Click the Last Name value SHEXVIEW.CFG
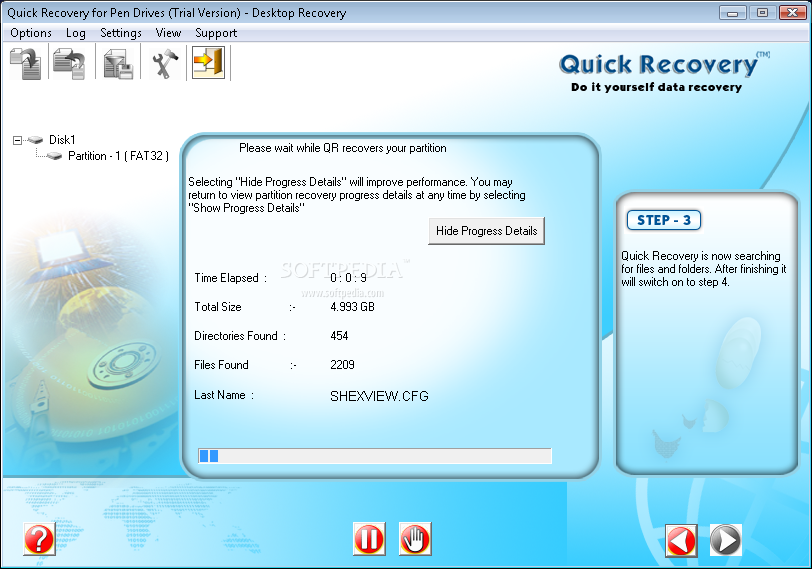The width and height of the screenshot is (812, 569). [x=379, y=396]
